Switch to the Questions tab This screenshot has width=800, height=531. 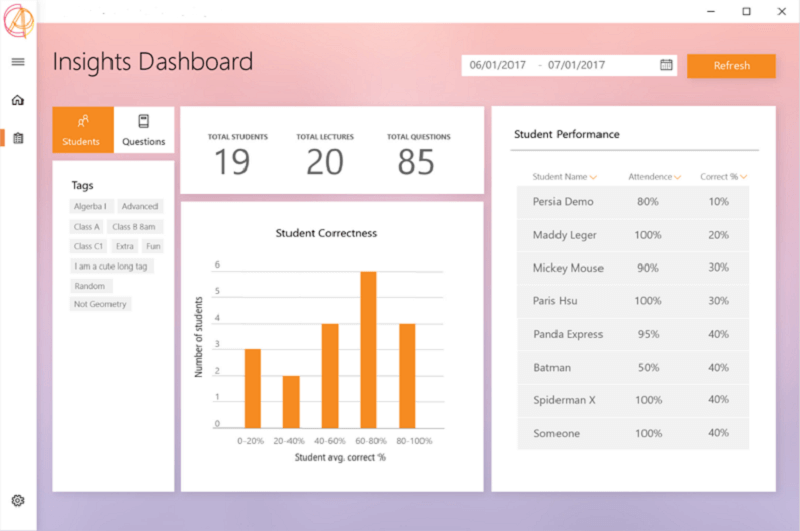(x=144, y=130)
